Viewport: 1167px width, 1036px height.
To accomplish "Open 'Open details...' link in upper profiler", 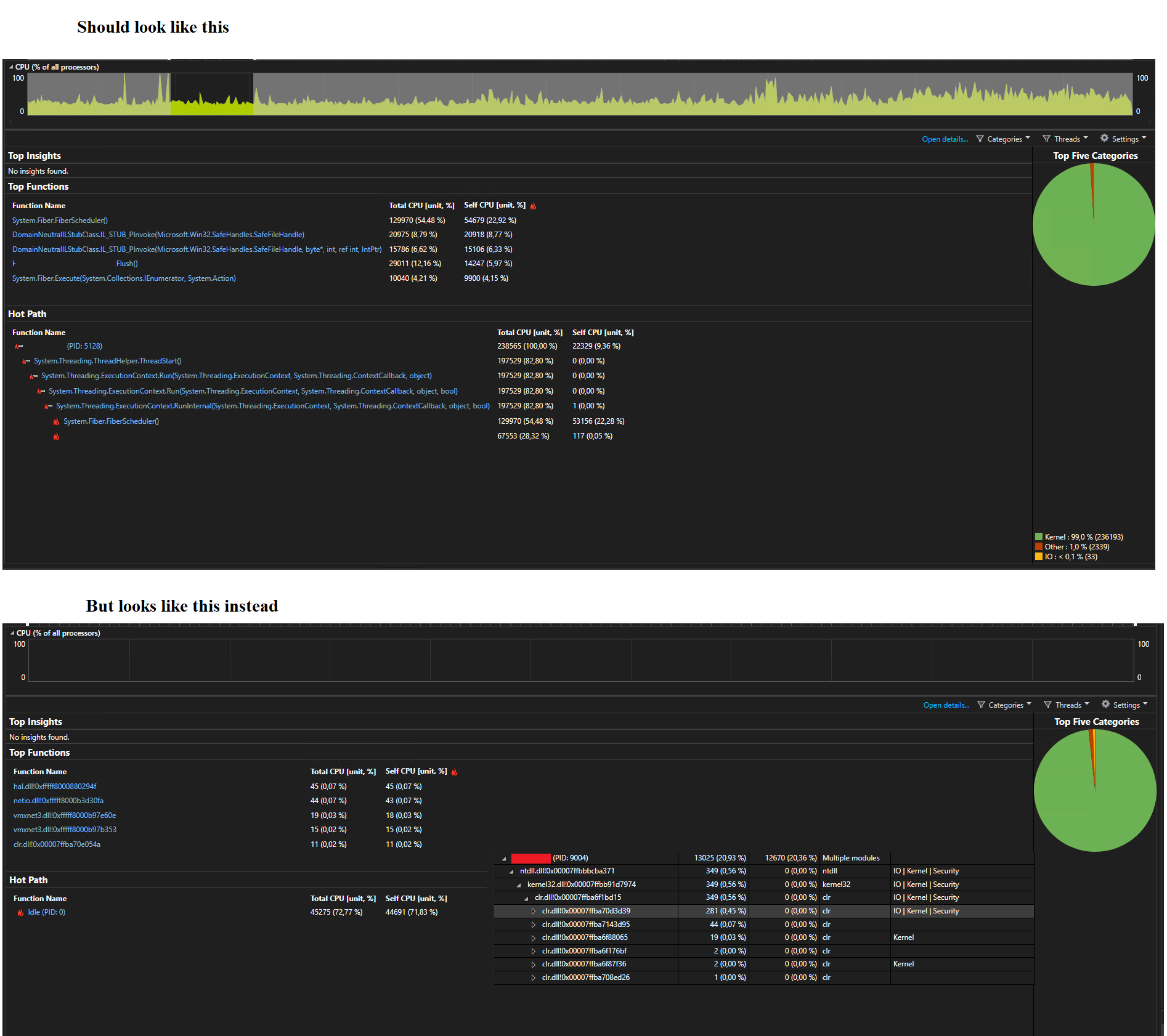I will 945,139.
